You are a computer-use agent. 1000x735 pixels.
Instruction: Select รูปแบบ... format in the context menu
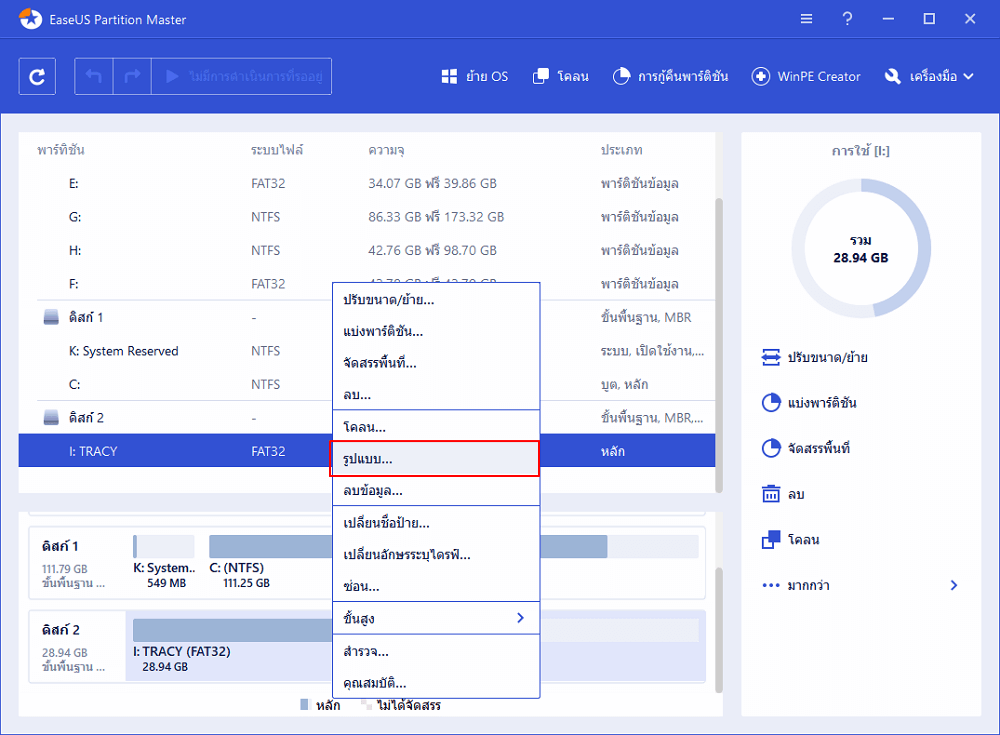pyautogui.click(x=434, y=459)
